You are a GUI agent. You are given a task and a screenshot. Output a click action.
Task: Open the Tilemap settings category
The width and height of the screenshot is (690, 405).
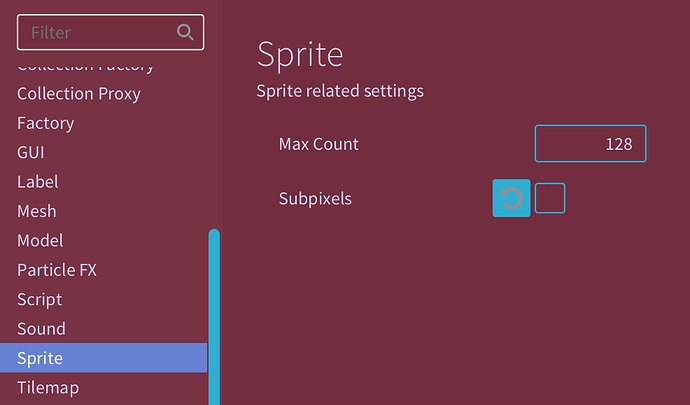(x=48, y=387)
